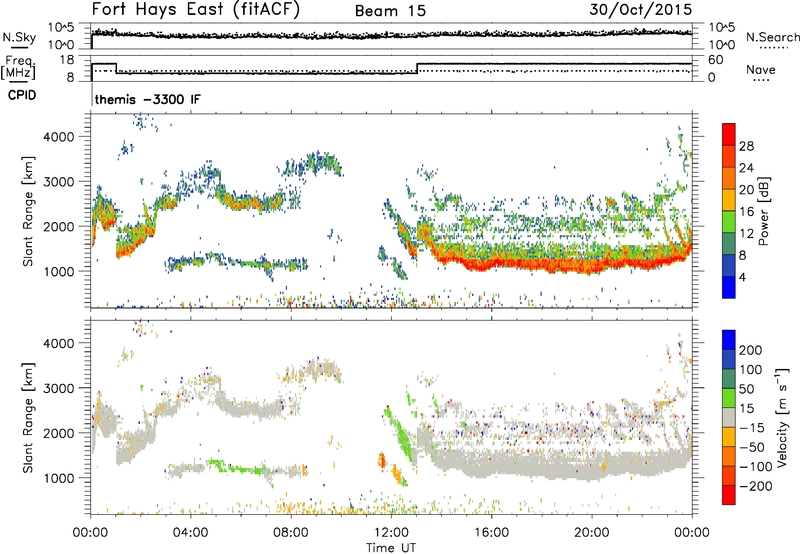Click the 'Freq. [MHz]' axis label
The width and height of the screenshot is (800, 554).
pyautogui.click(x=18, y=68)
